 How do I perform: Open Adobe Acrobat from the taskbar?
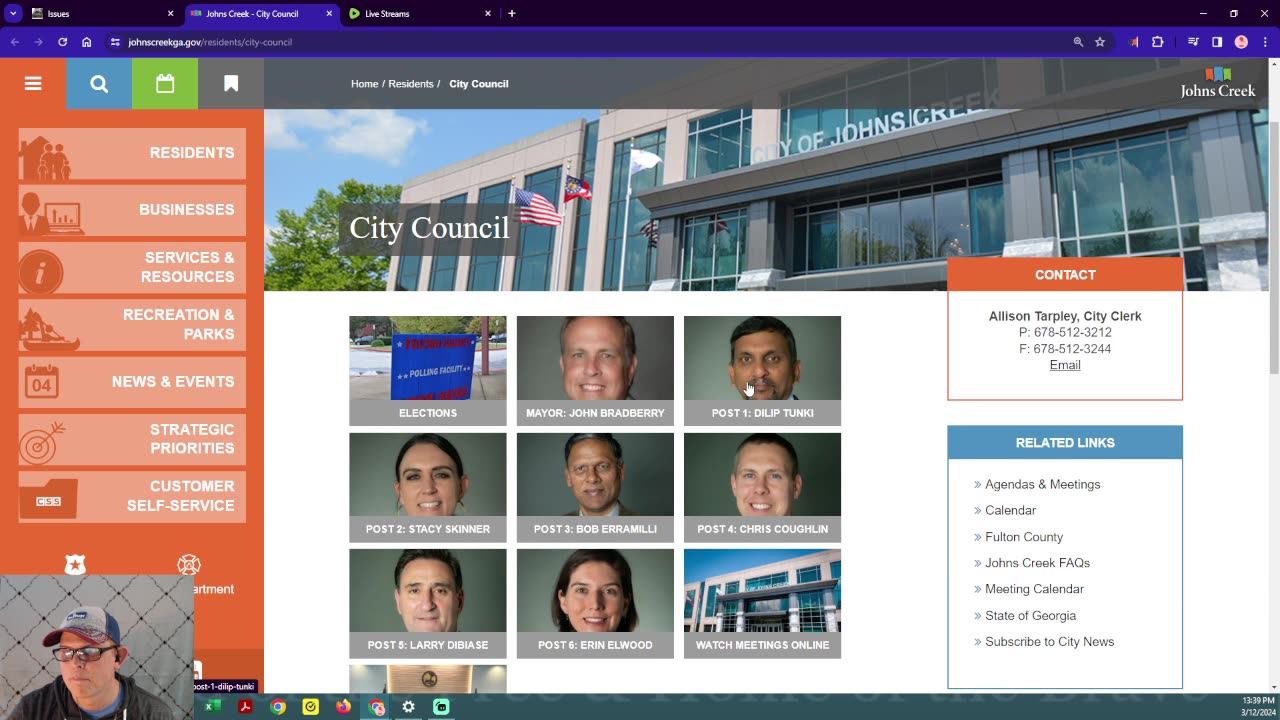pos(245,707)
